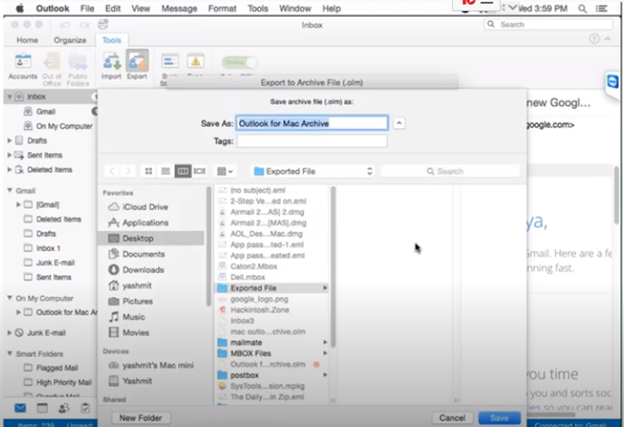Collapse the Gmail account tree
Viewport: 624px width, 427px height.
(9, 190)
